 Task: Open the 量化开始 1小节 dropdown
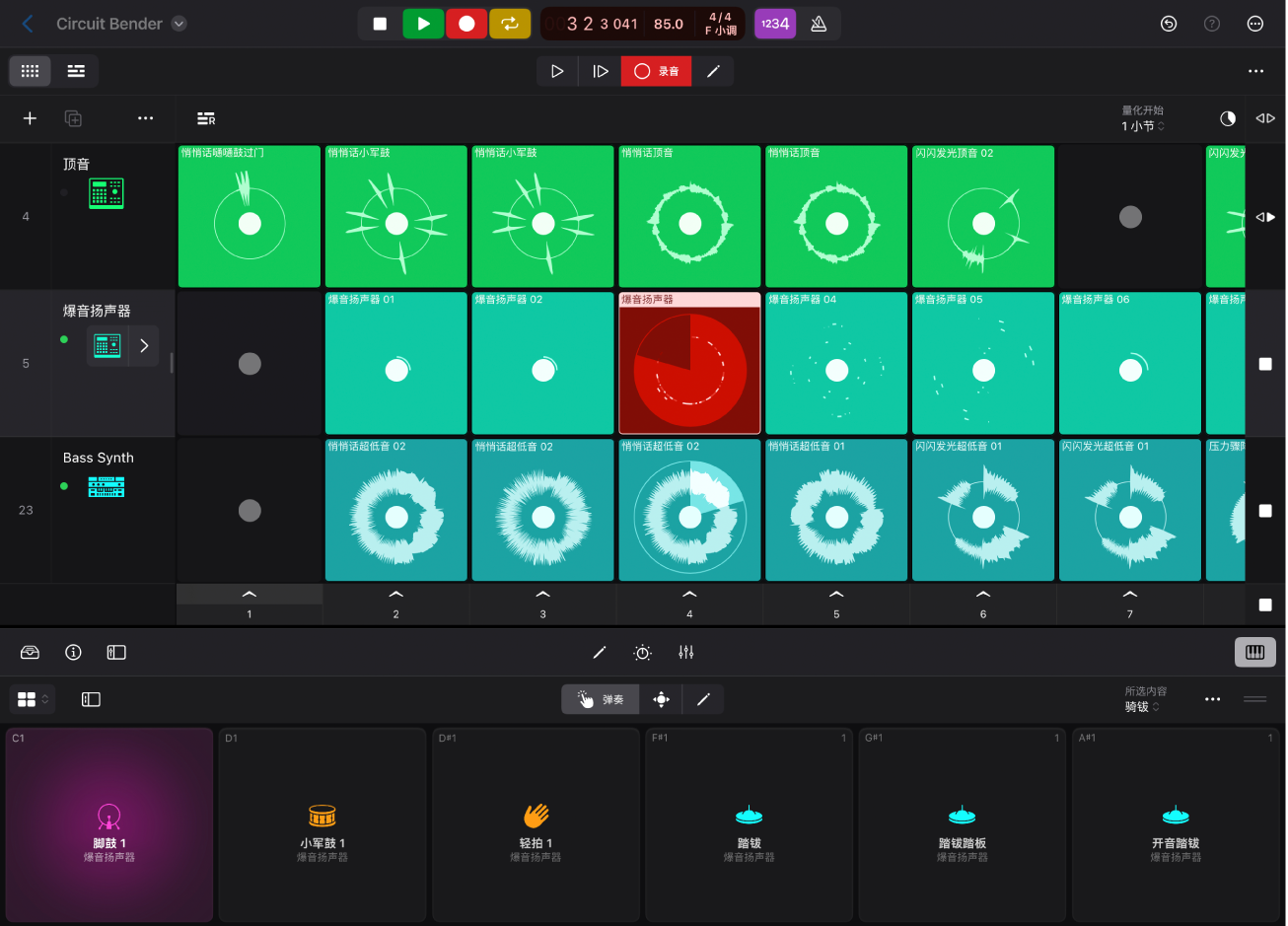1143,118
